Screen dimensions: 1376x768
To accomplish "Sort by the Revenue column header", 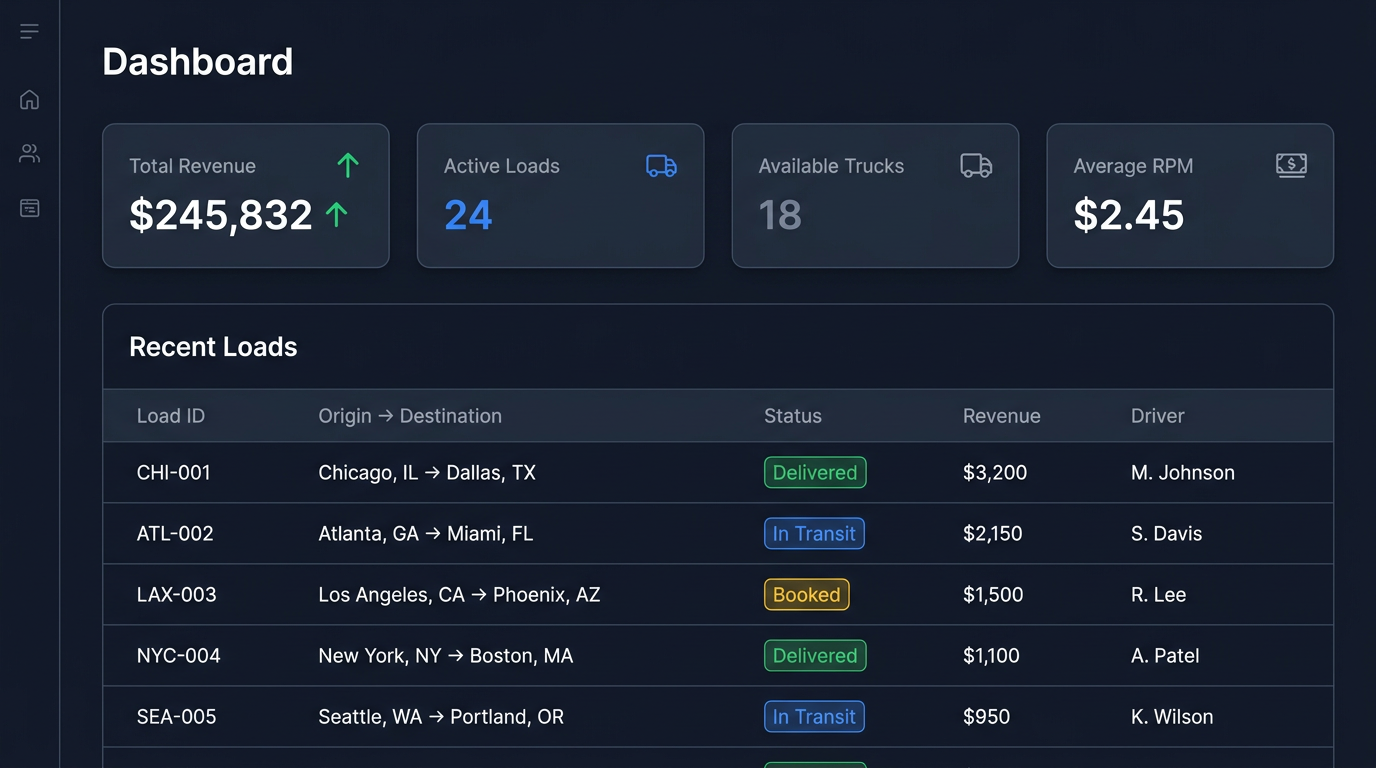I will [1002, 416].
